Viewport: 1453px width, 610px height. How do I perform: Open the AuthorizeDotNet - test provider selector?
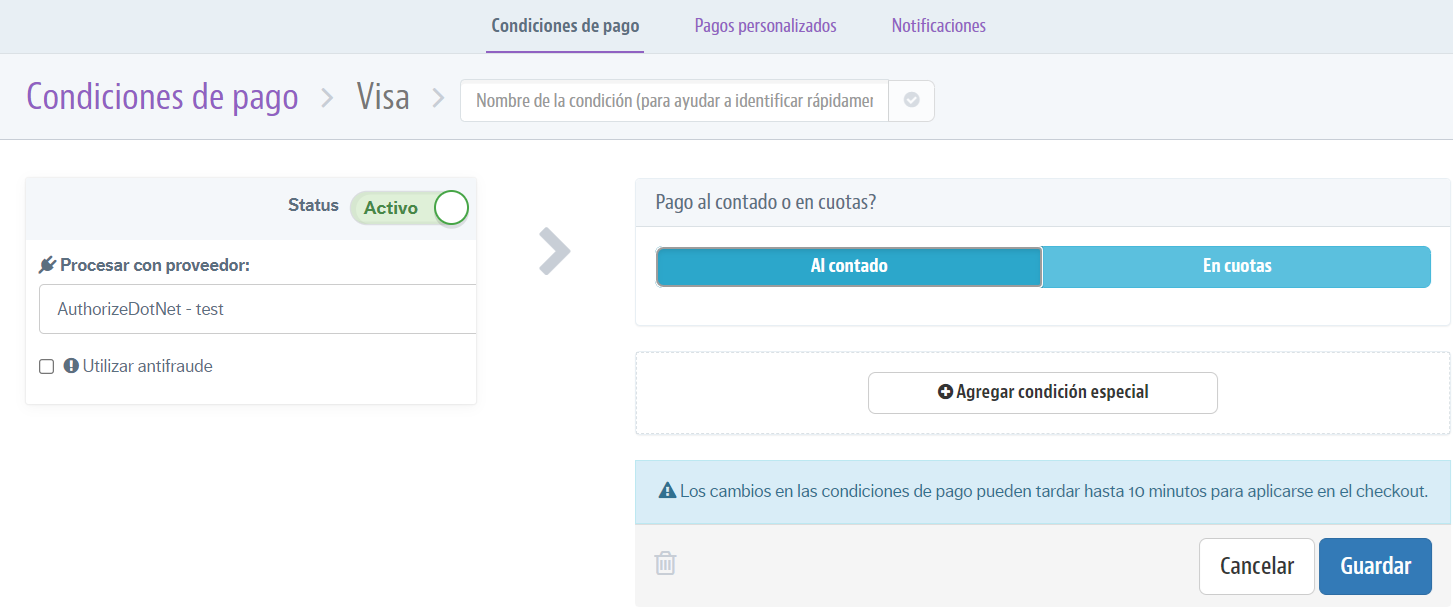click(x=257, y=308)
